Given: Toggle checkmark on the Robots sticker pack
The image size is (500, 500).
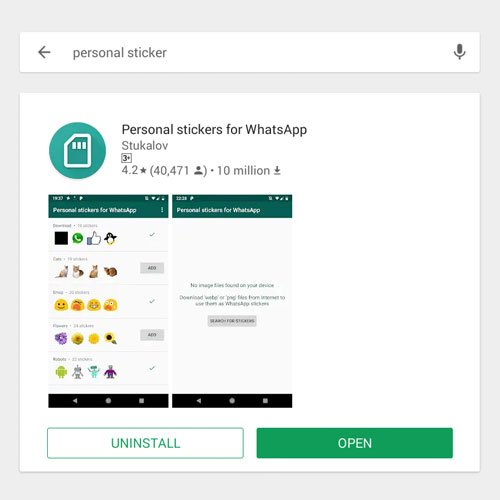Looking at the screenshot, I should coord(152,368).
